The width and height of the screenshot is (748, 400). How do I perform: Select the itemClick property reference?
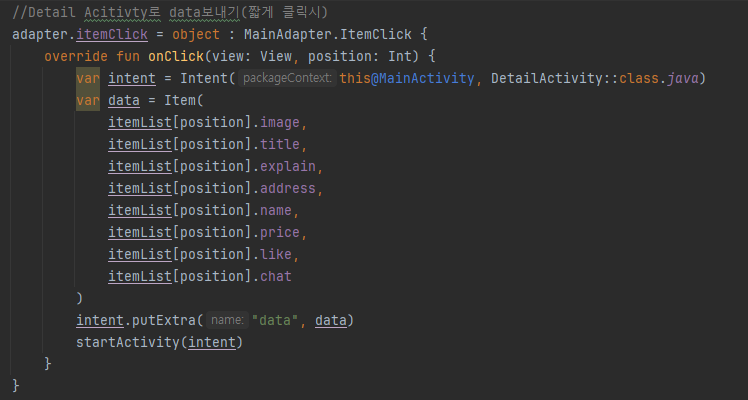coord(112,34)
